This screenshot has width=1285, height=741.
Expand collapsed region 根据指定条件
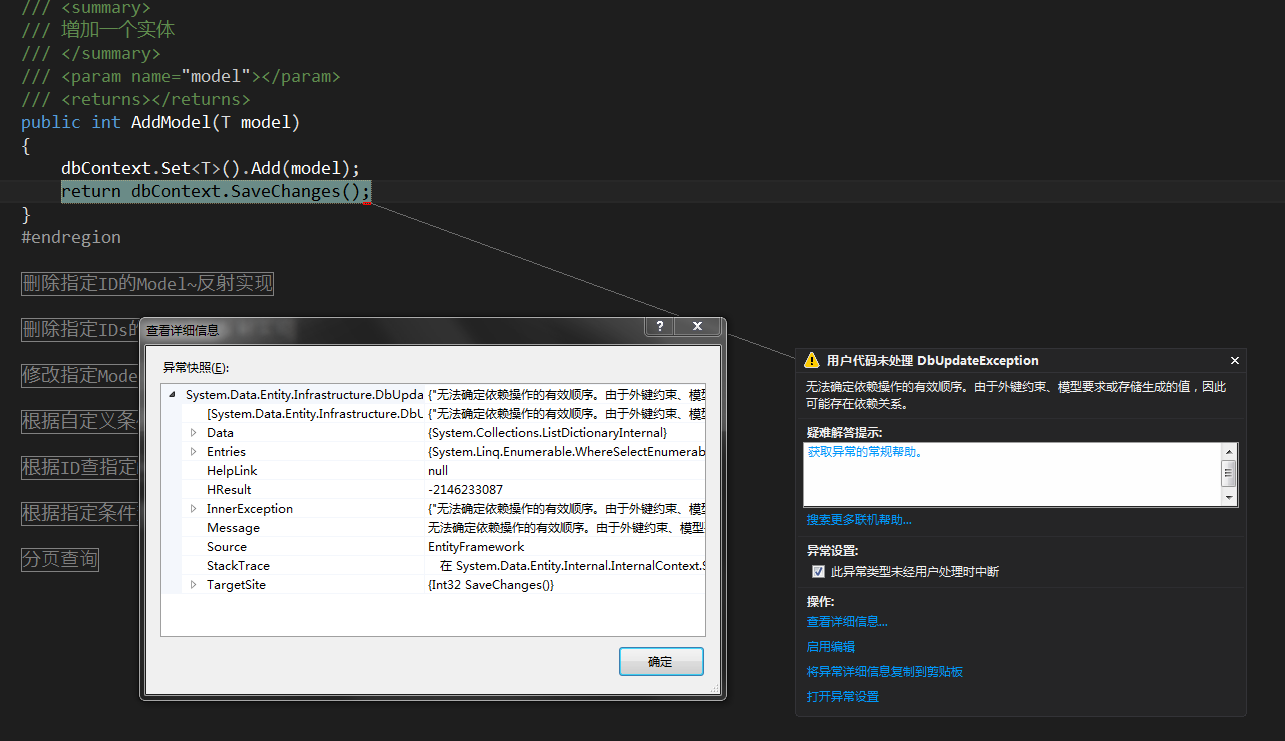pos(79,513)
